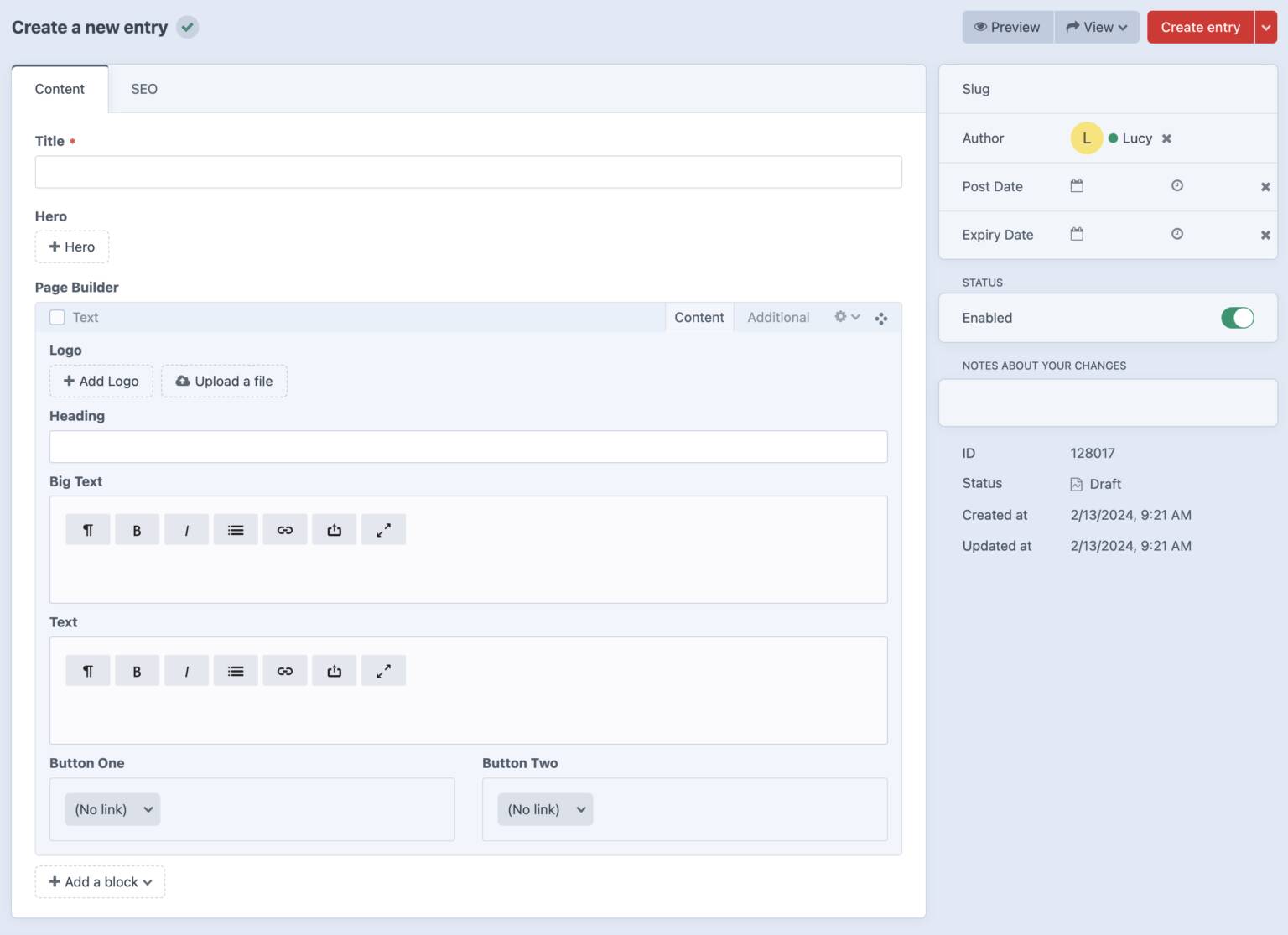Select the block's Content tab

click(x=699, y=317)
